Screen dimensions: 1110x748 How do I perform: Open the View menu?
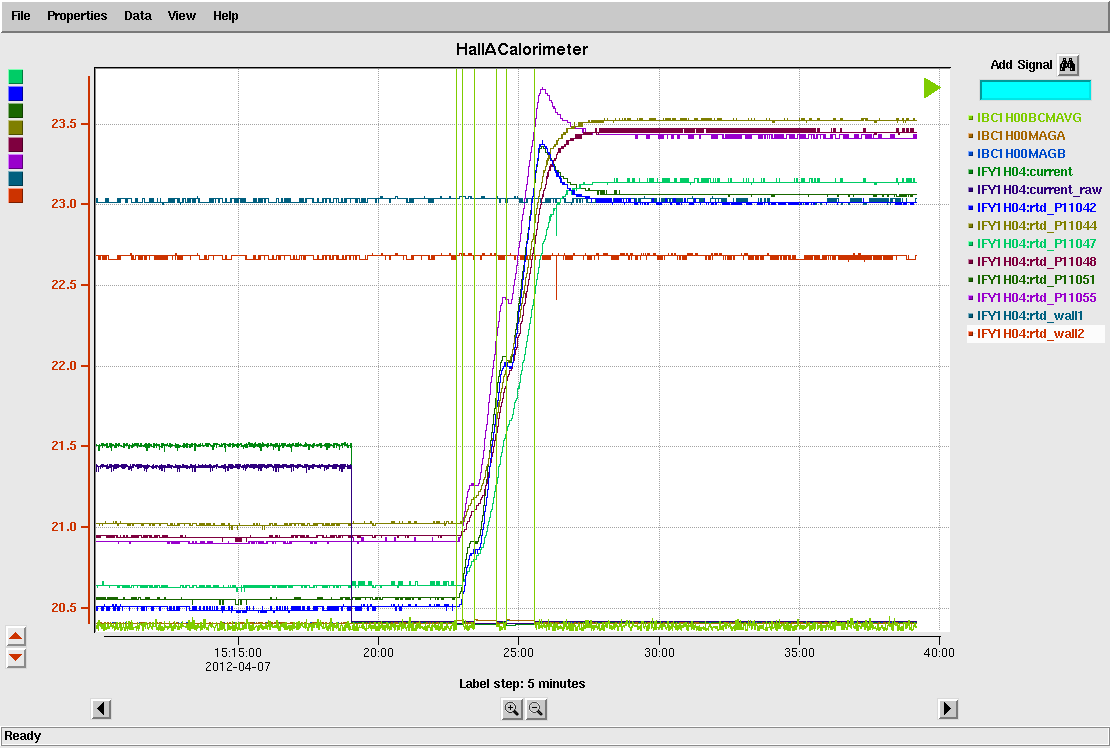point(181,16)
